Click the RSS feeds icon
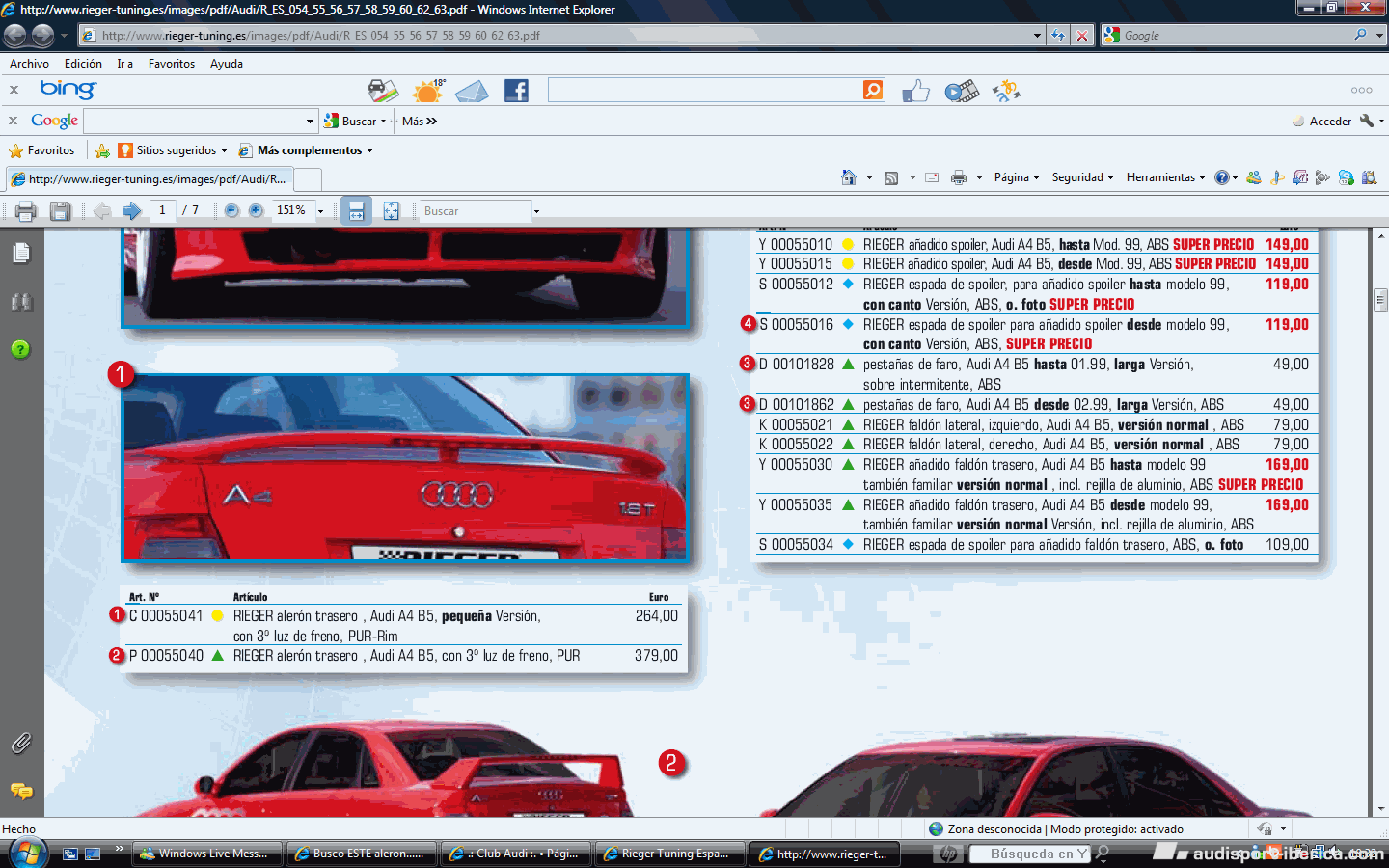This screenshot has width=1389, height=868. pyautogui.click(x=891, y=177)
